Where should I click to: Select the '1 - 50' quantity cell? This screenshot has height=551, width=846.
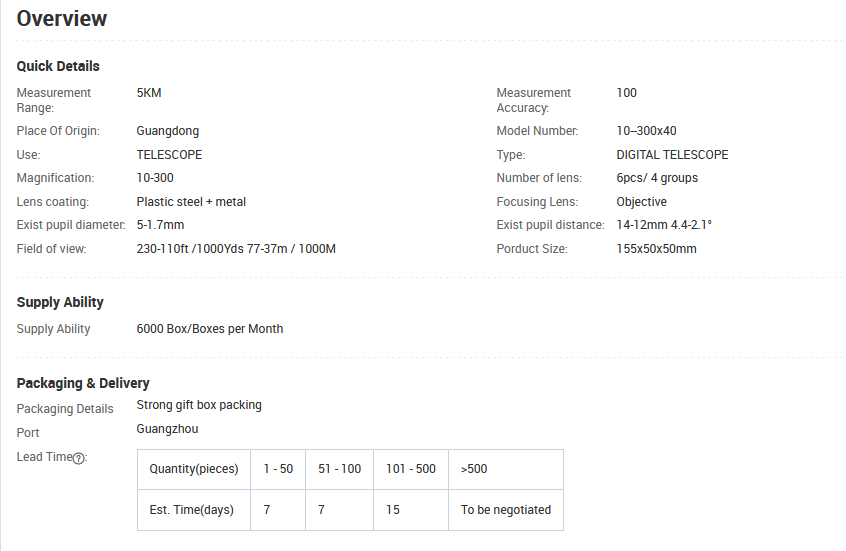(x=278, y=469)
